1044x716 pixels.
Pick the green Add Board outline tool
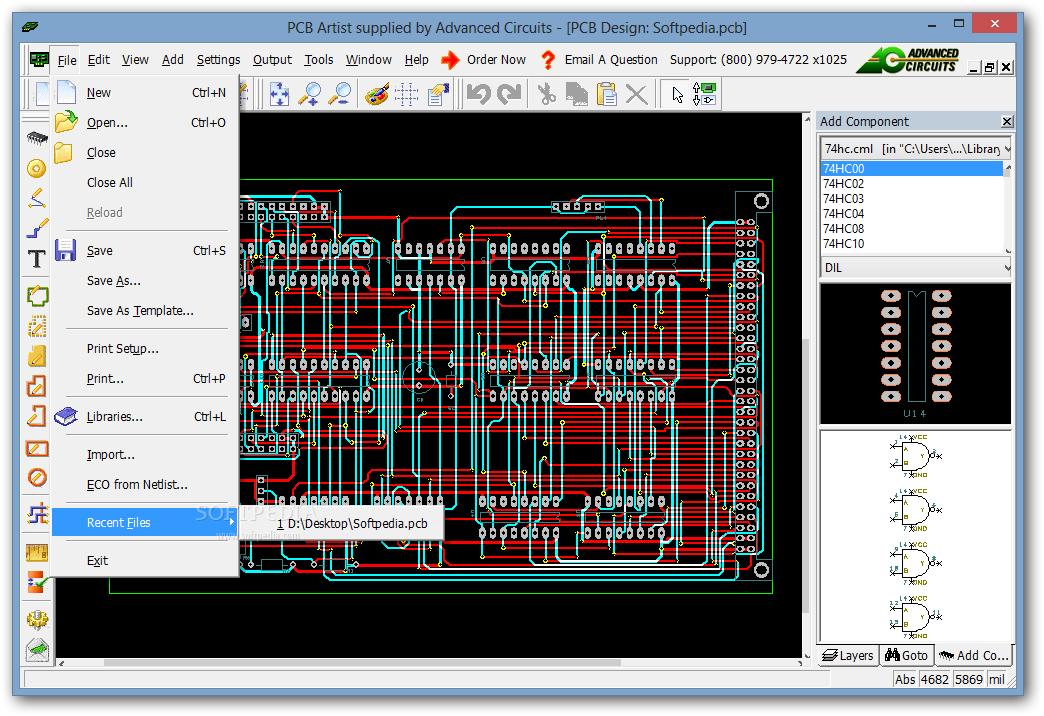37,295
